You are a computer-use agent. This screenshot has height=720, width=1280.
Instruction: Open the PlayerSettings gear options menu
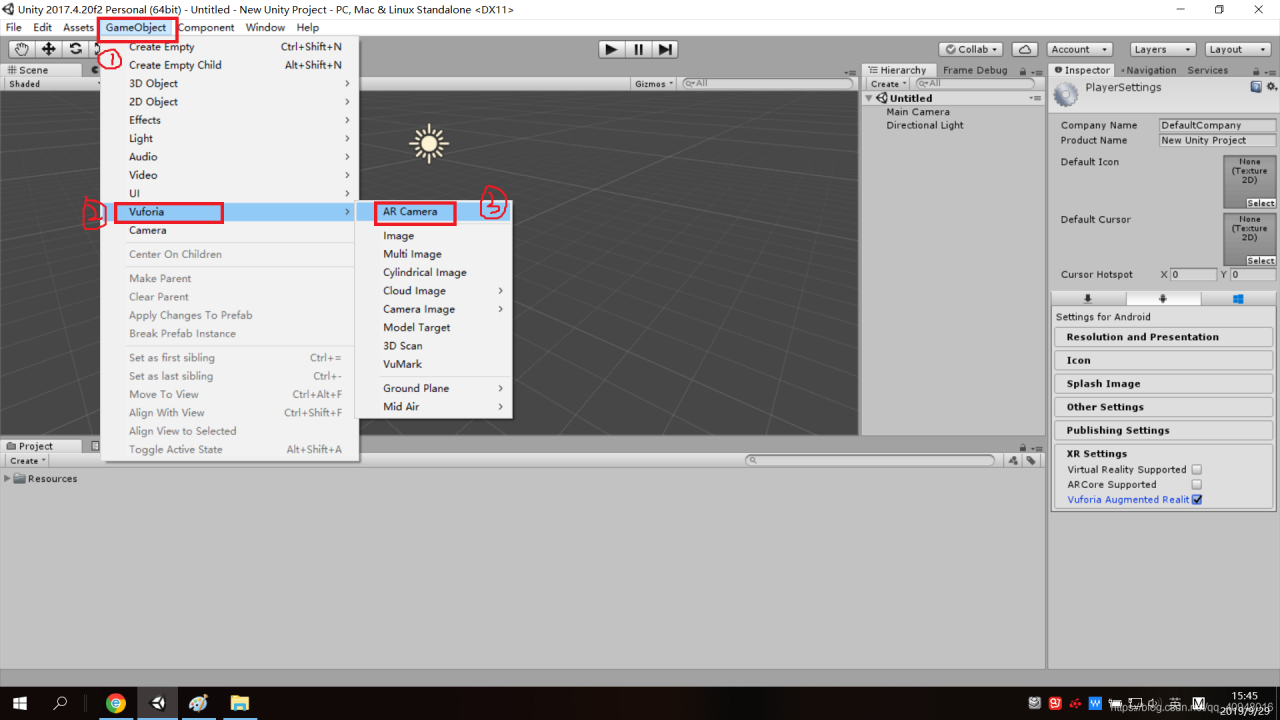click(x=1271, y=87)
